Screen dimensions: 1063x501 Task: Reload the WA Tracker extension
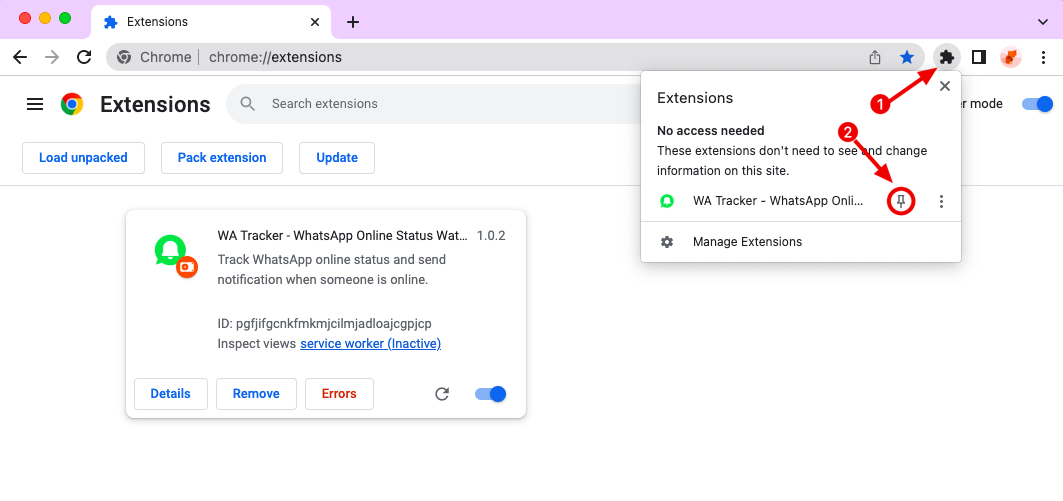(442, 394)
